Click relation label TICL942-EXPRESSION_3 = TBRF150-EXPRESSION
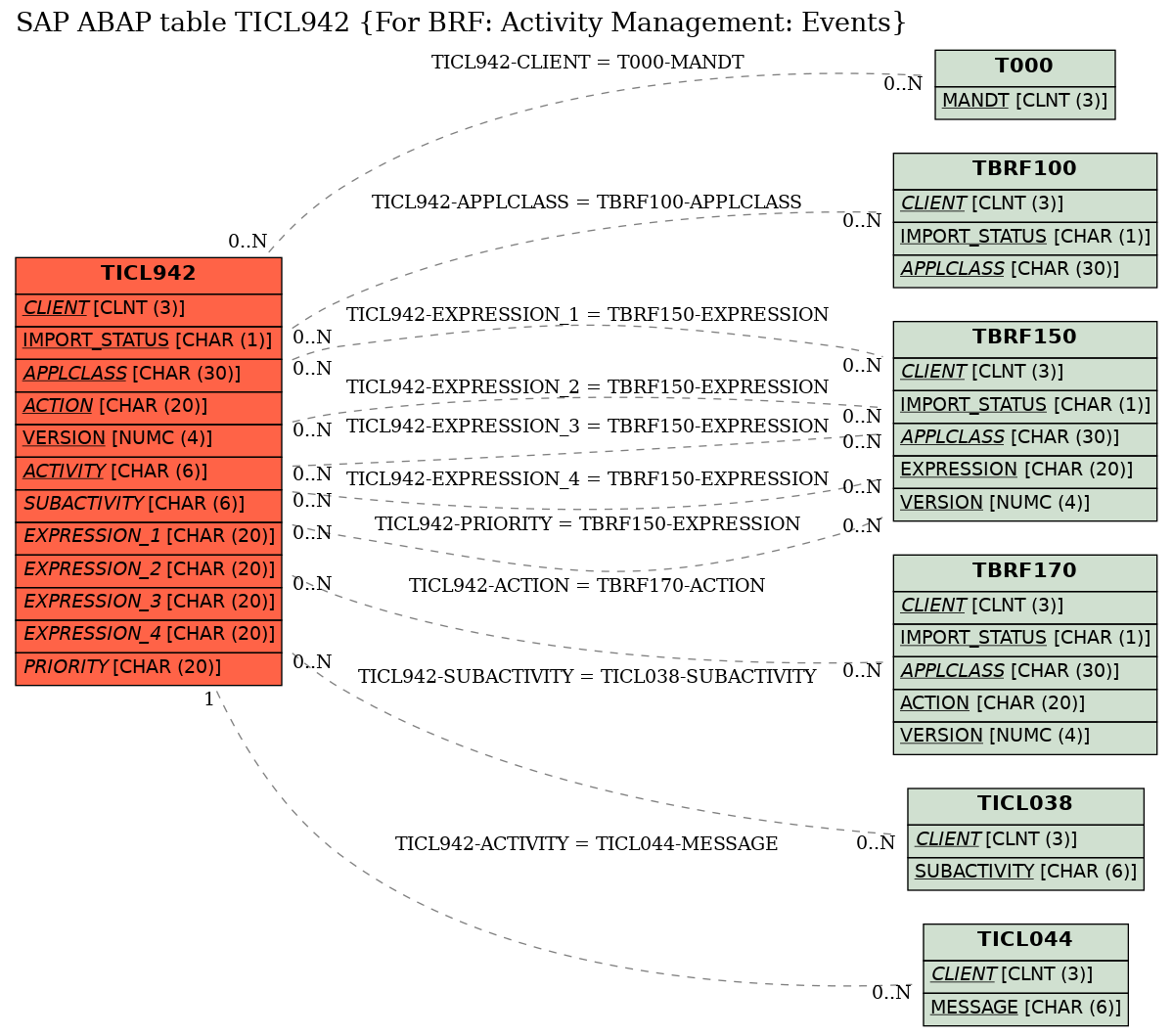Screen dimensions: 1173x1036 click(x=587, y=427)
